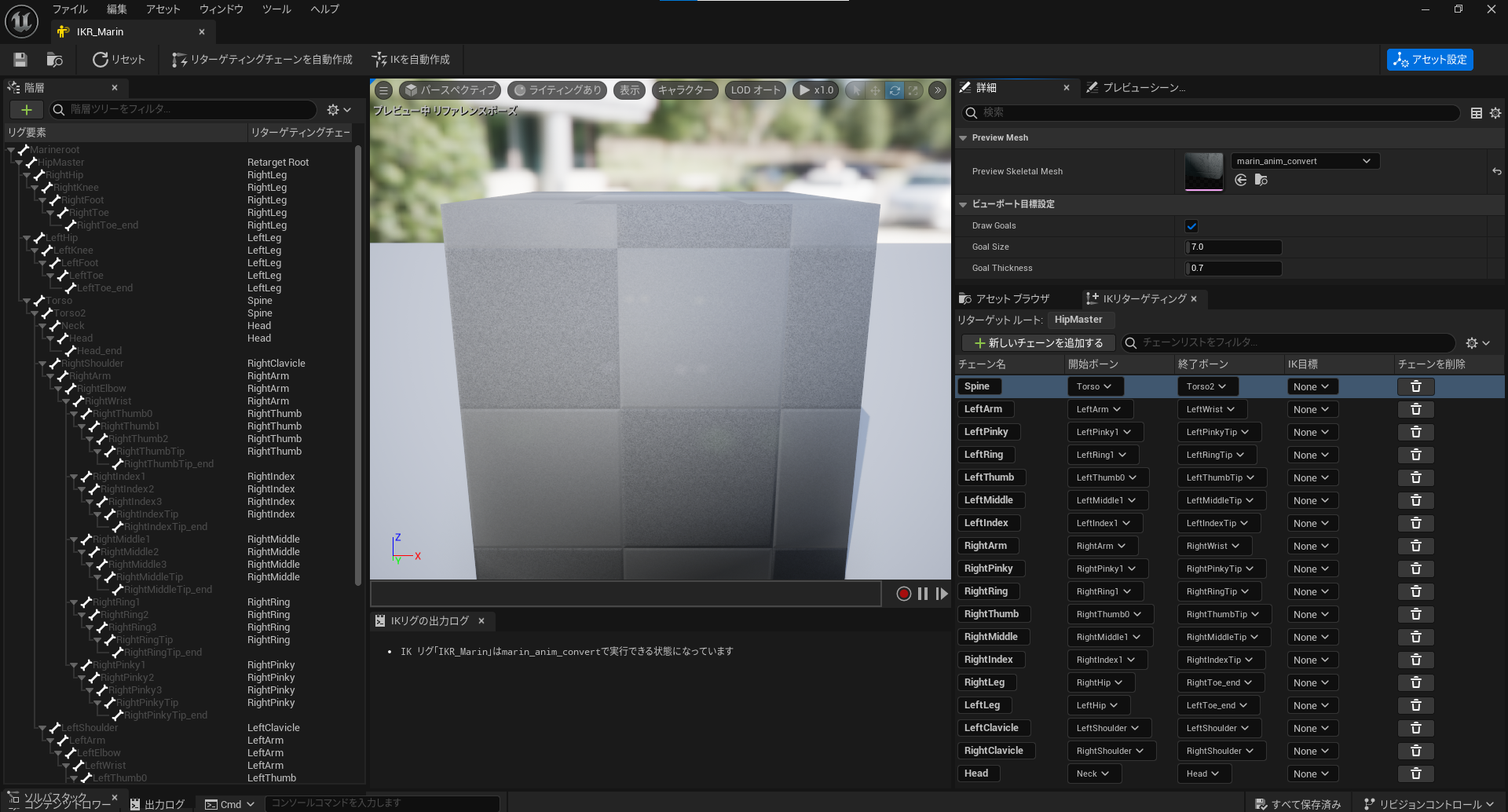Open the ヘルプ menu
Image resolution: width=1508 pixels, height=812 pixels.
tap(324, 9)
